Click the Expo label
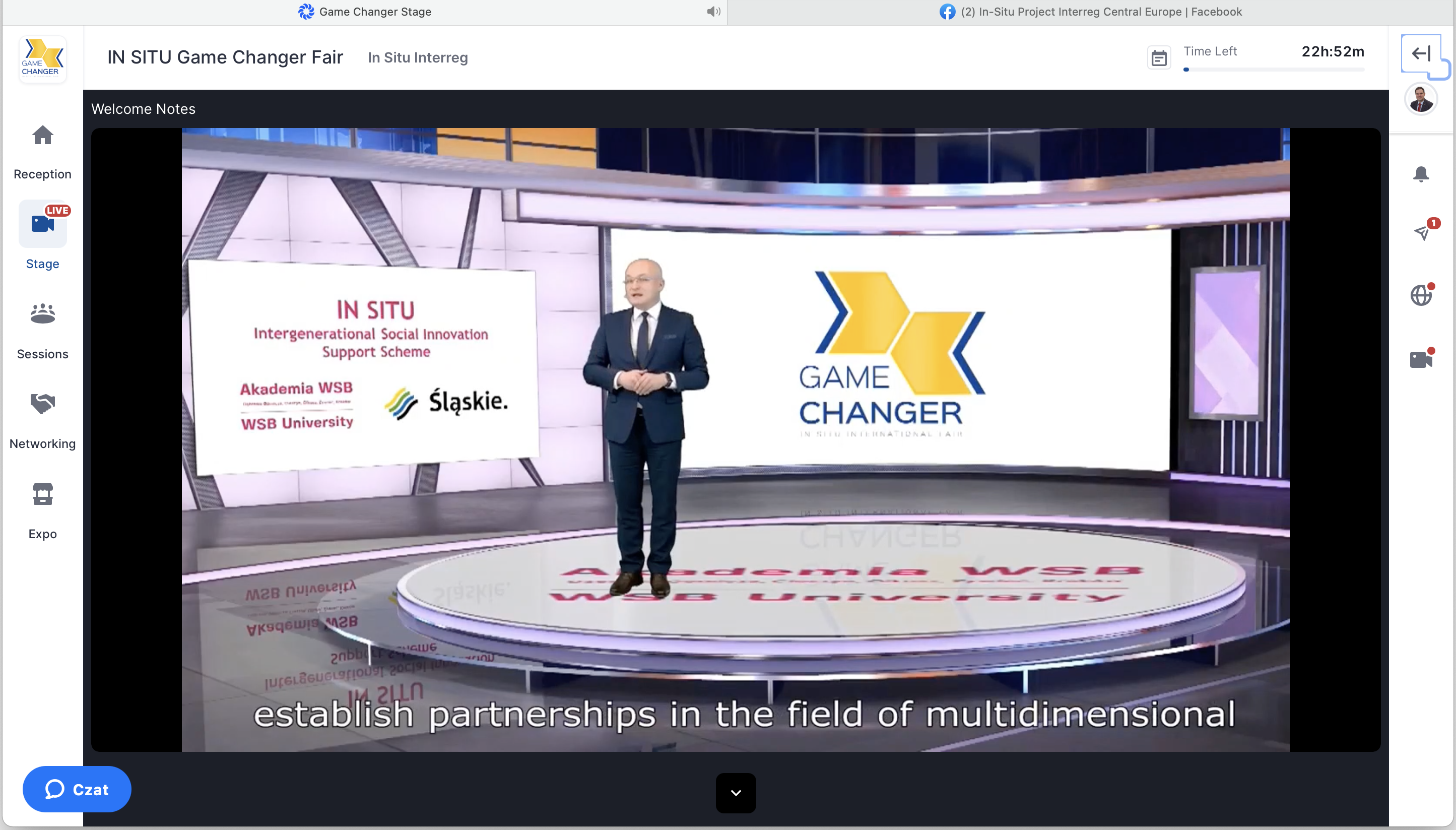 point(43,534)
